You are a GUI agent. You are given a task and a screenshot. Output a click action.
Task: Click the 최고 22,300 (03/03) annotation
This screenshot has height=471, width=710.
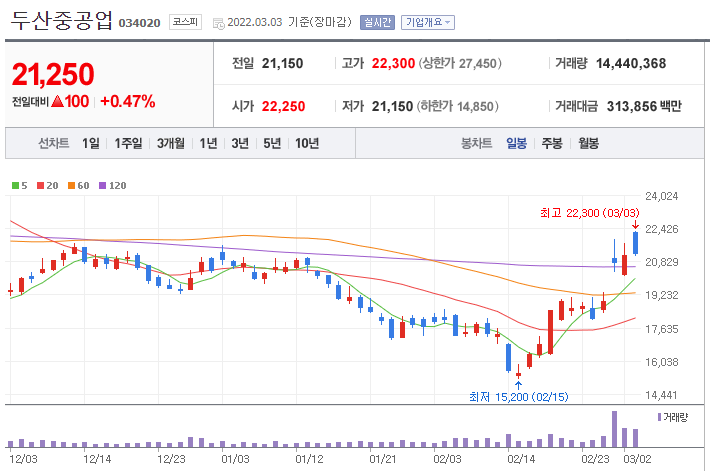[590, 213]
